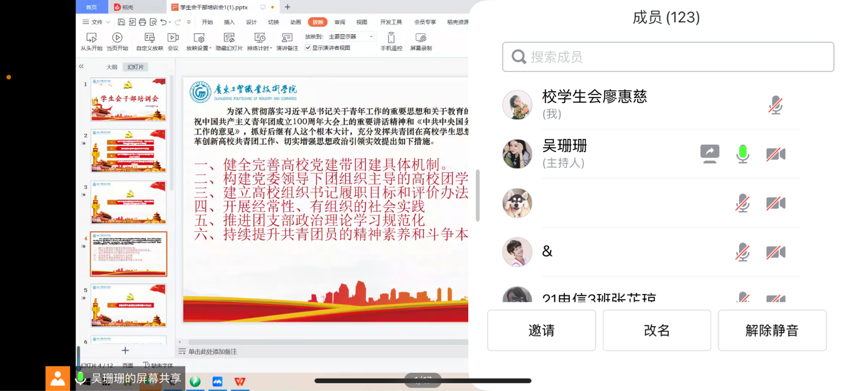Toggle camera icon for 吴珊珊

pos(776,154)
